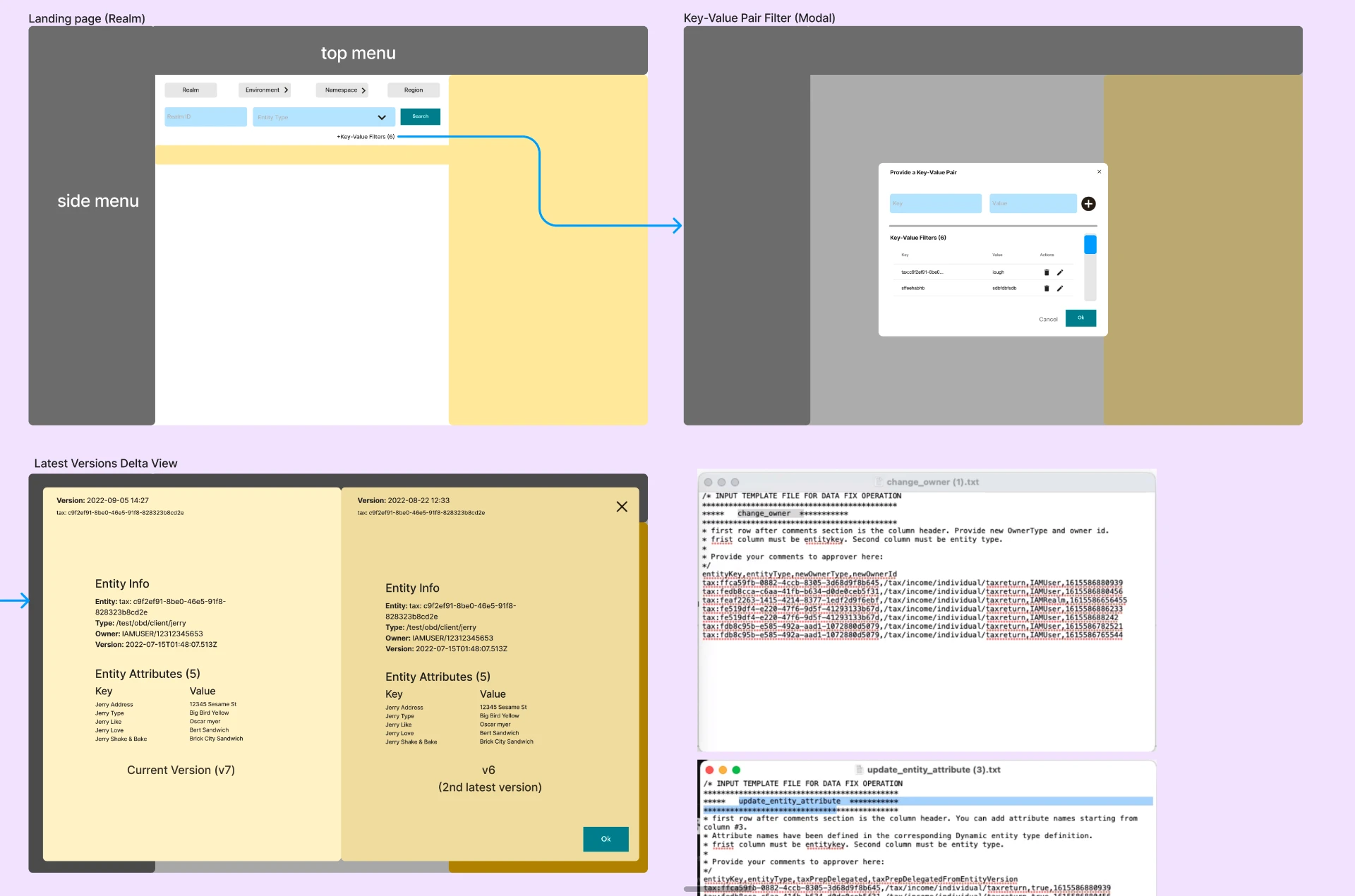Image resolution: width=1355 pixels, height=896 pixels.
Task: Click the change_owner (1).txt window title
Action: (x=932, y=482)
